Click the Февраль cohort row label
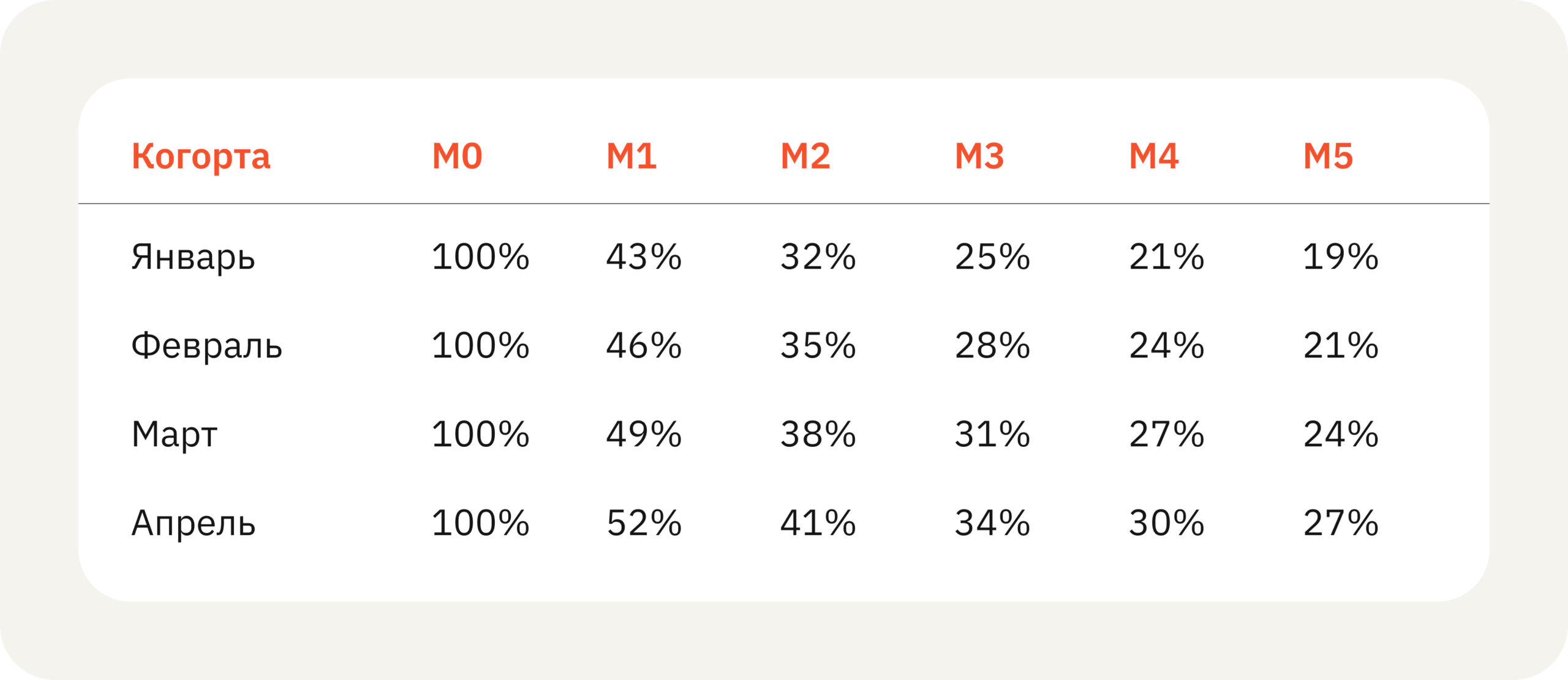1568x680 pixels. click(x=207, y=346)
